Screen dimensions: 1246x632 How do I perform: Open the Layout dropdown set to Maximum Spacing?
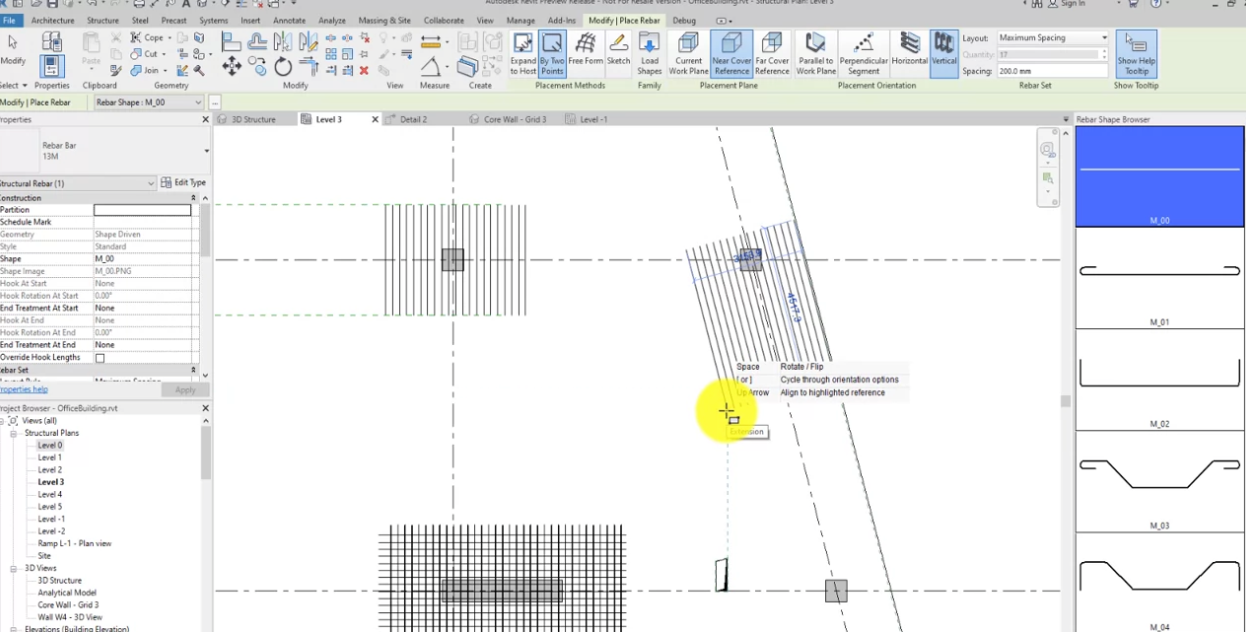coord(1053,38)
